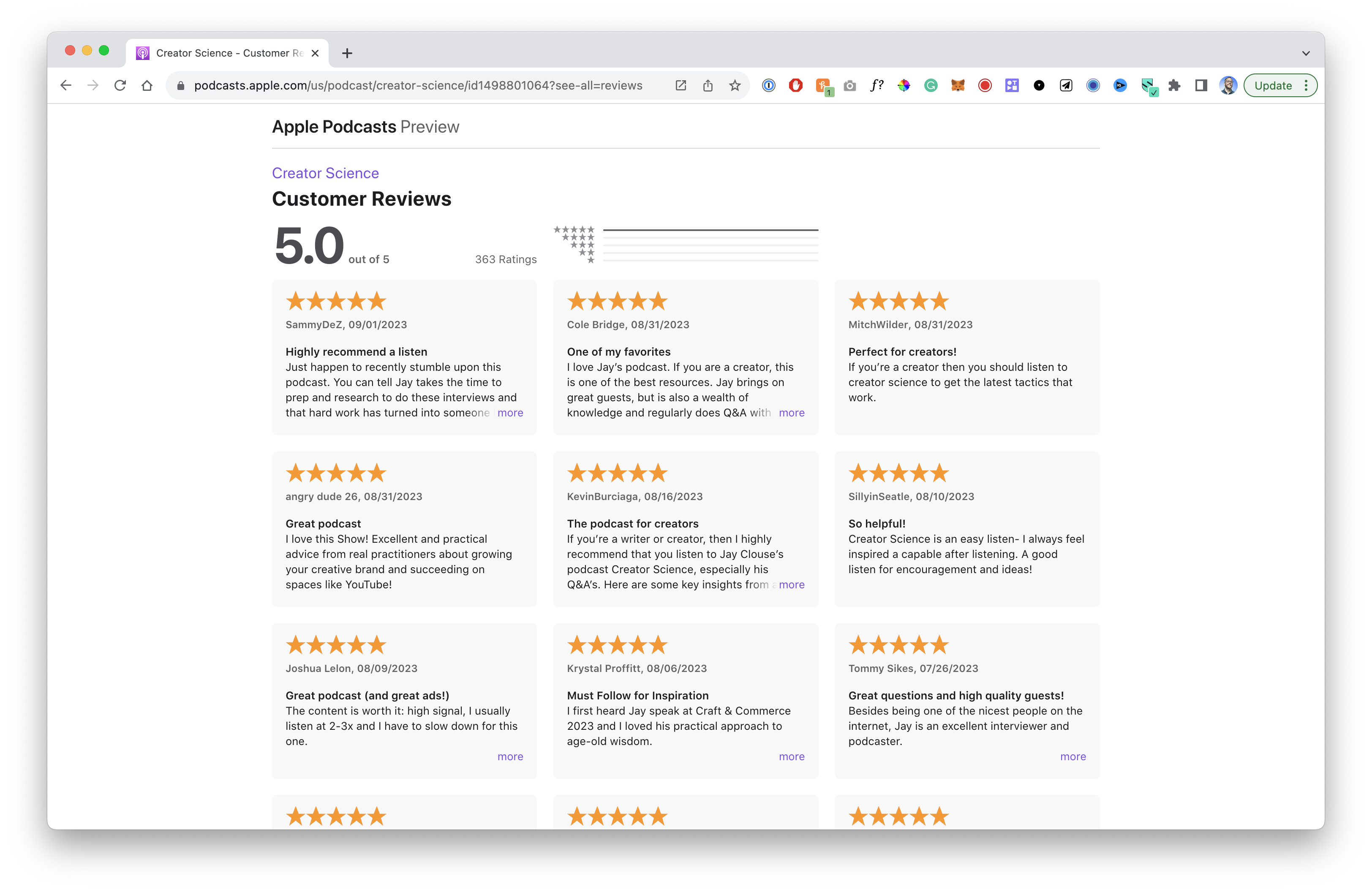Click the Apple Podcasts Preview heading
1372x892 pixels.
[365, 126]
